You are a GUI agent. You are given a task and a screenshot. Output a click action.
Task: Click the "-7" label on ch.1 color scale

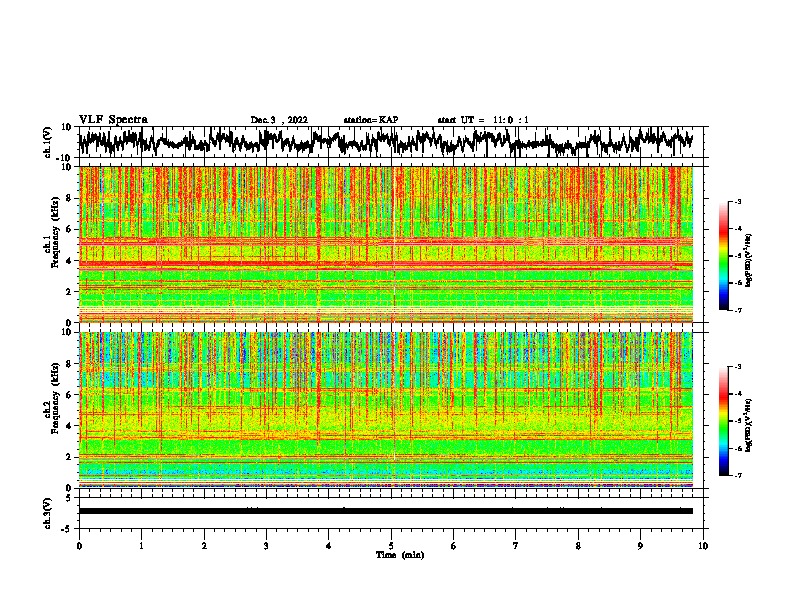click(x=737, y=310)
